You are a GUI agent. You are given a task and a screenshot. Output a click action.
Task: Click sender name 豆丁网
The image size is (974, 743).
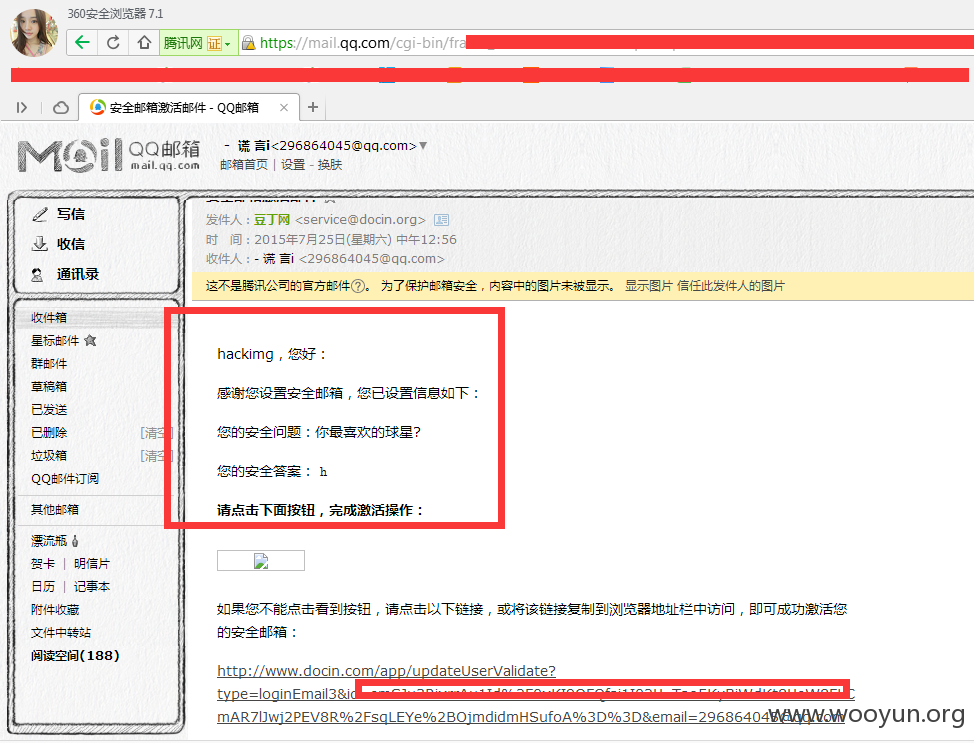[x=272, y=219]
